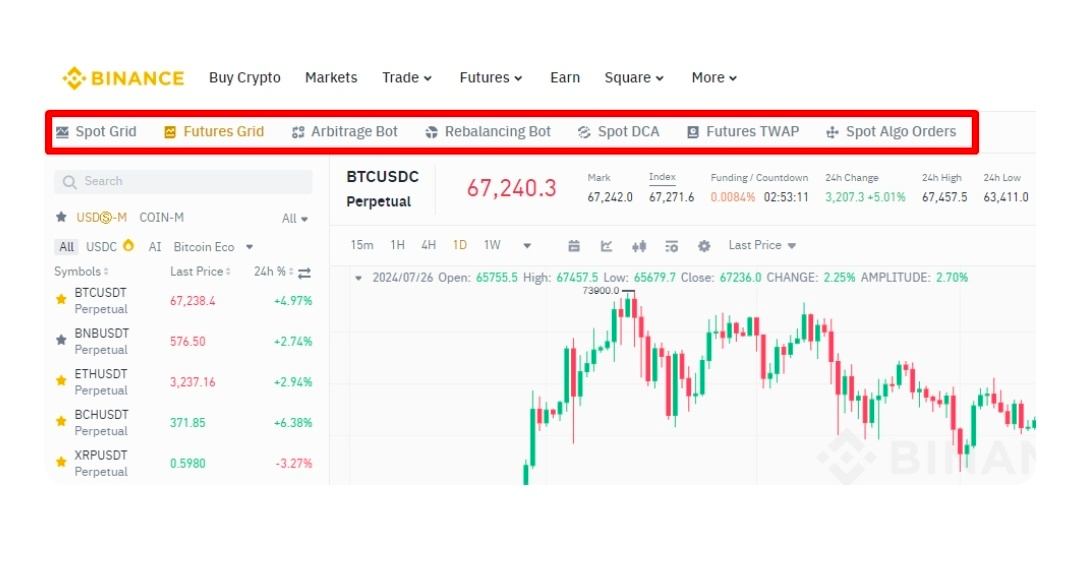Toggle favorite star for BCHUSDT
Viewport: 1080px width, 587px height.
click(61, 422)
